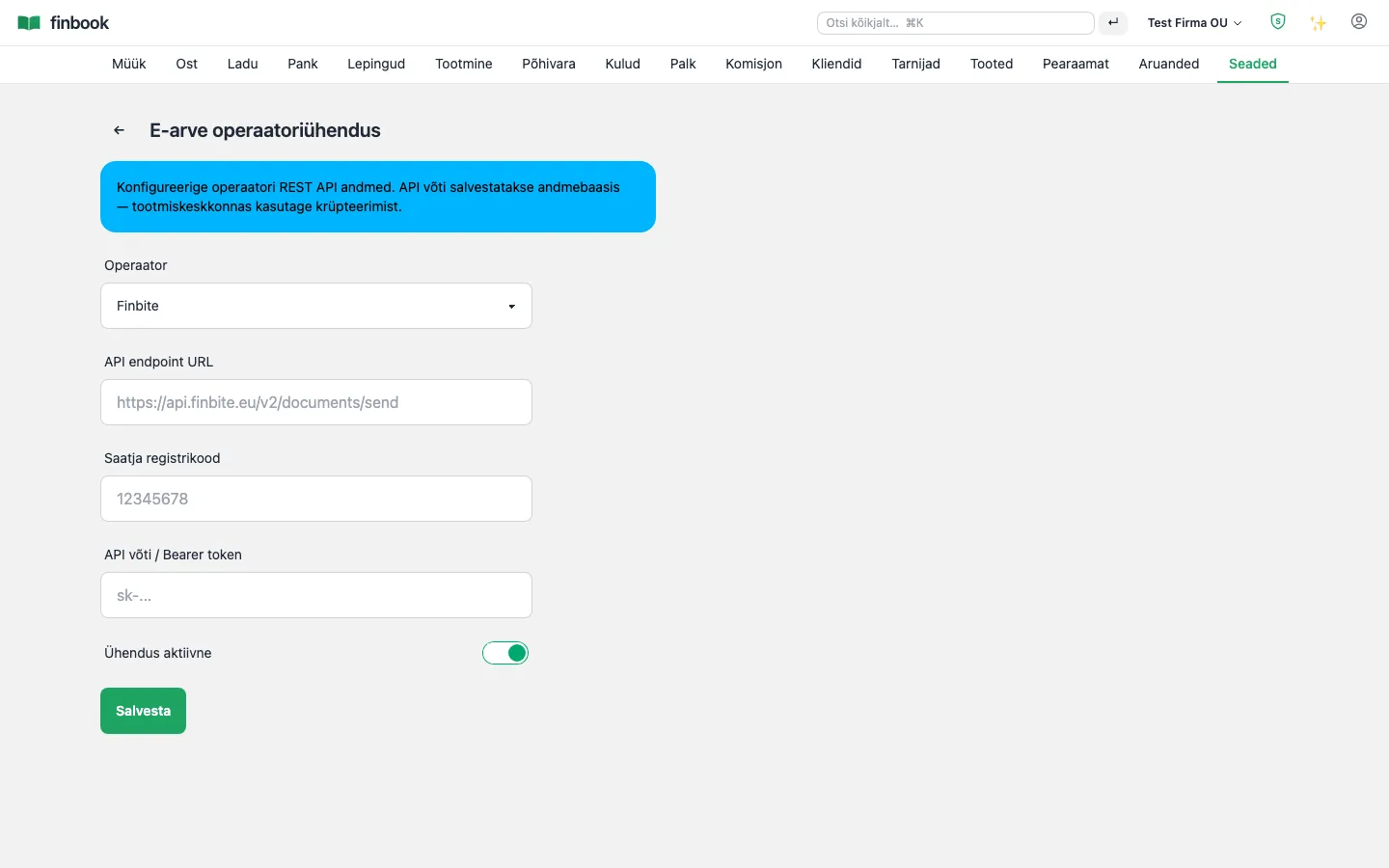
Task: Click the Operaator field label
Action: coord(136,265)
